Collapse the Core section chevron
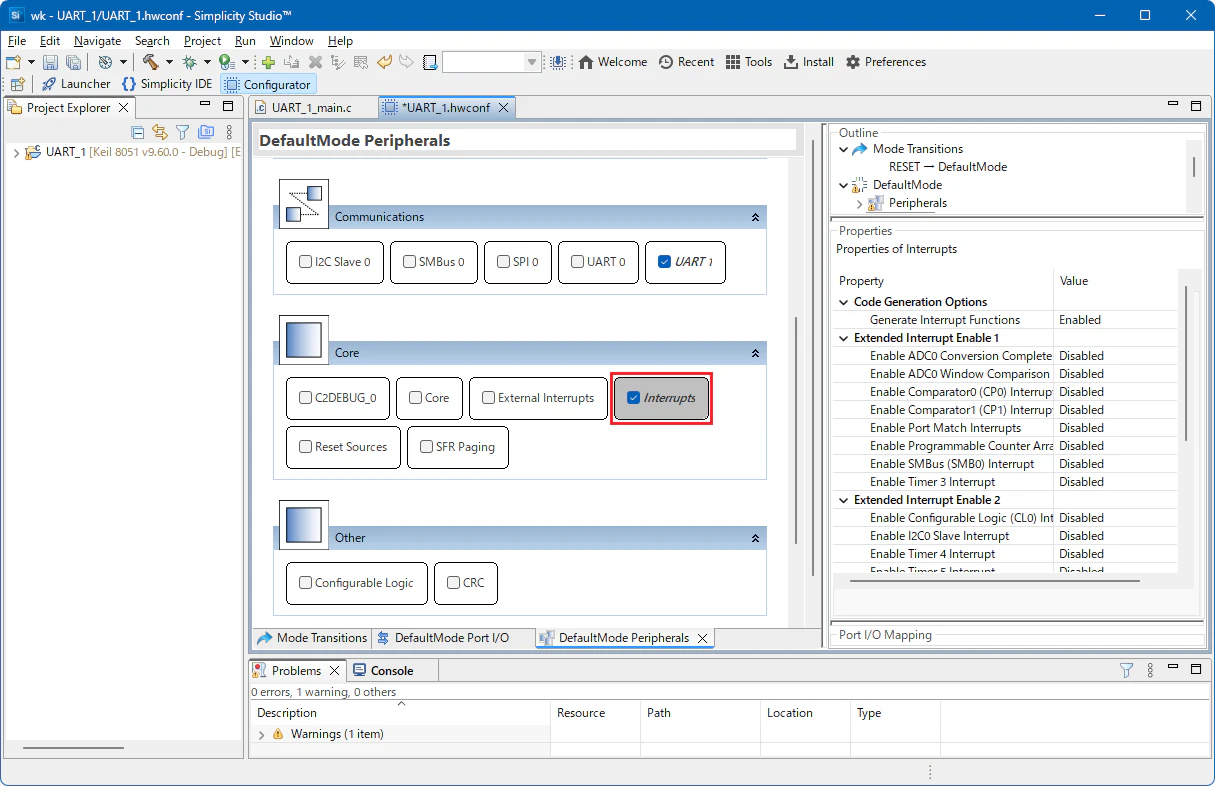 [755, 353]
